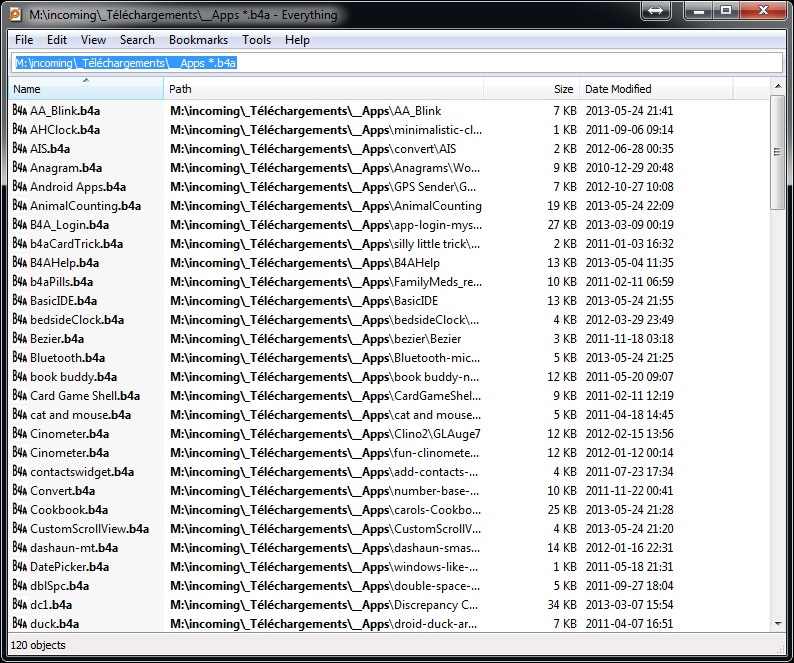Click the B4A icon of Bezier.b4a
The image size is (794, 663).
[20, 338]
